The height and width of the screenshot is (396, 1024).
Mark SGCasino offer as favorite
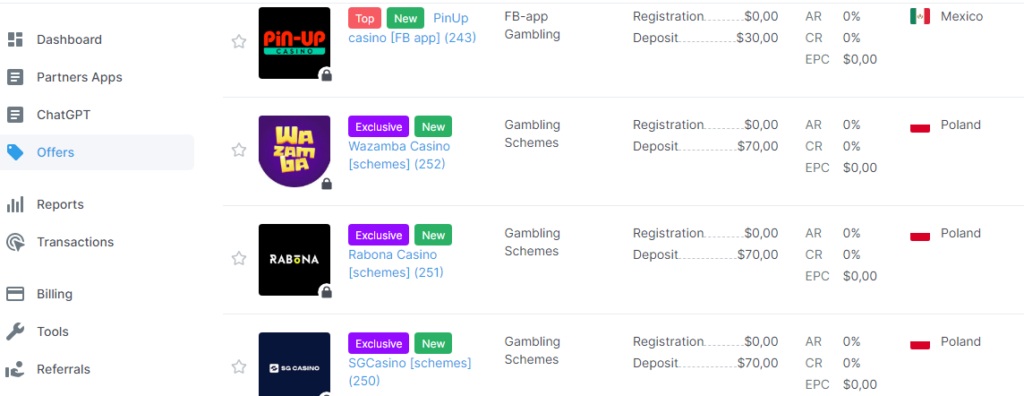point(239,367)
